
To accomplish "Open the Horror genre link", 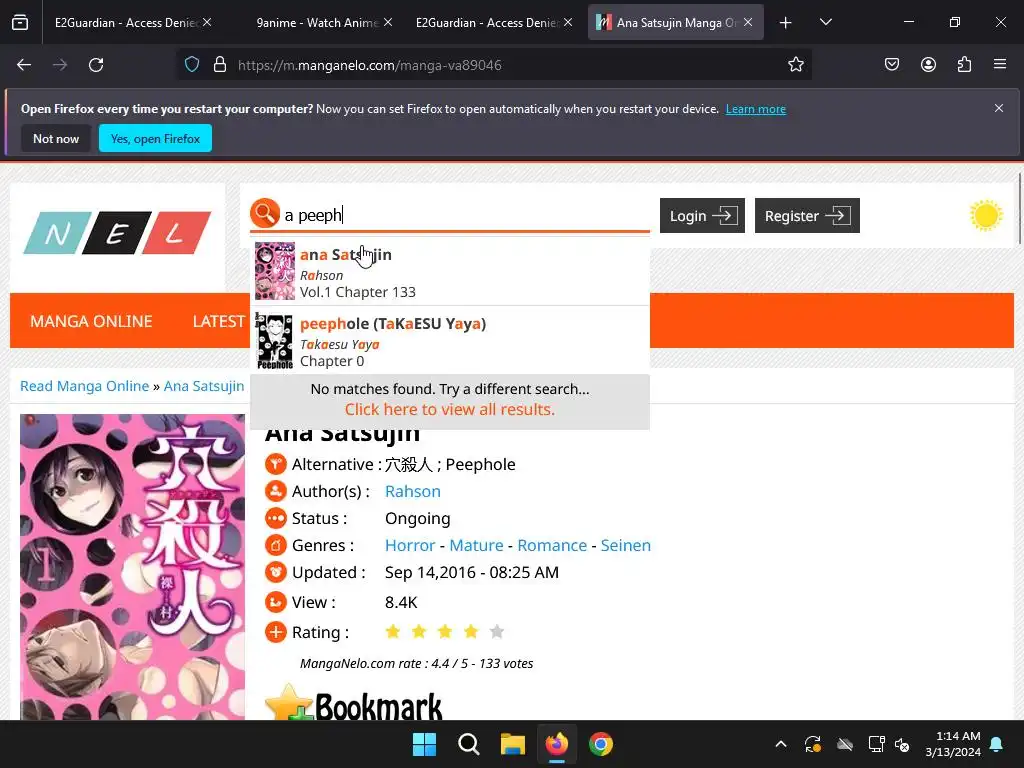I will [x=409, y=545].
